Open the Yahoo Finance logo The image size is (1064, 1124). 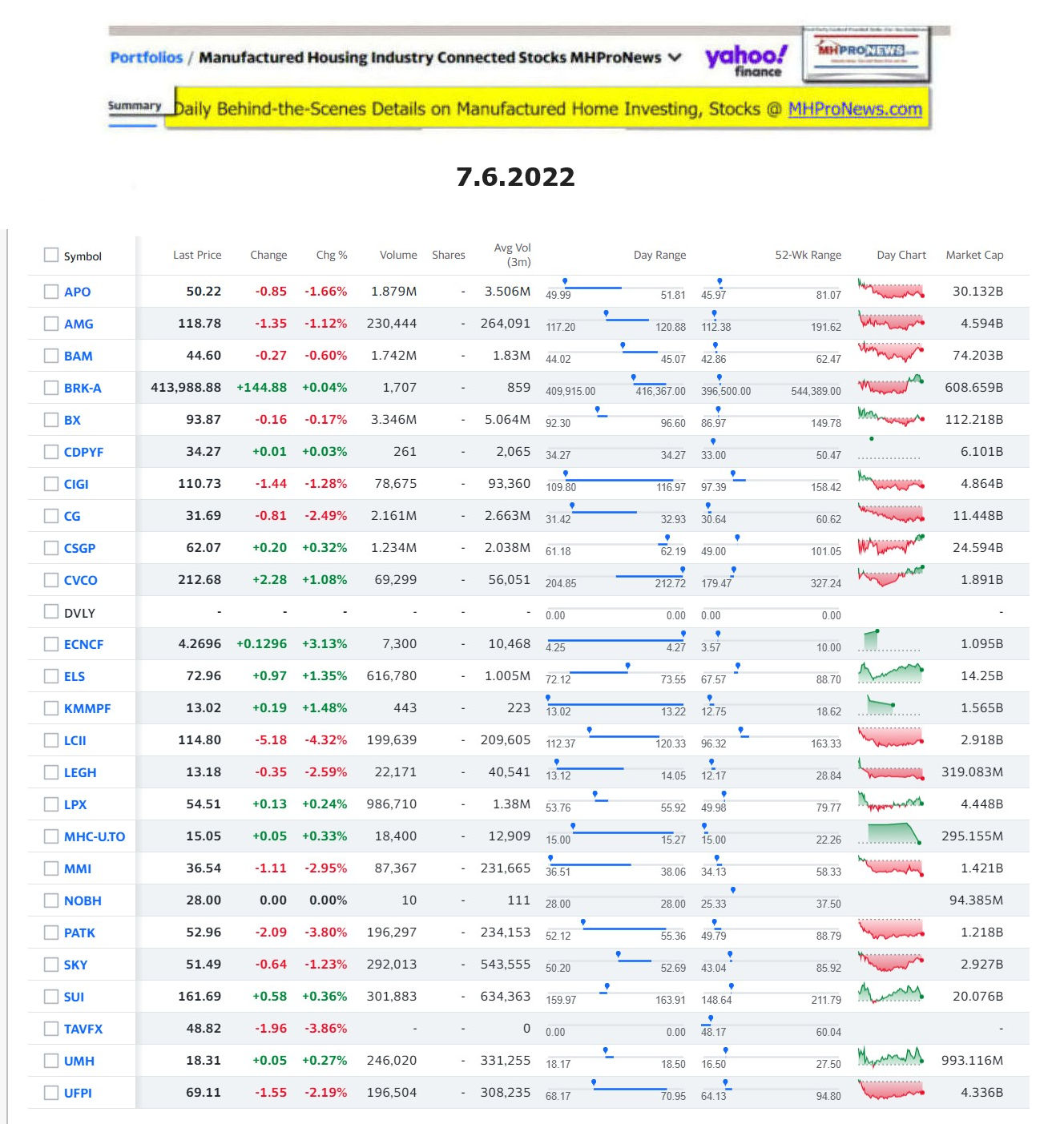745,60
